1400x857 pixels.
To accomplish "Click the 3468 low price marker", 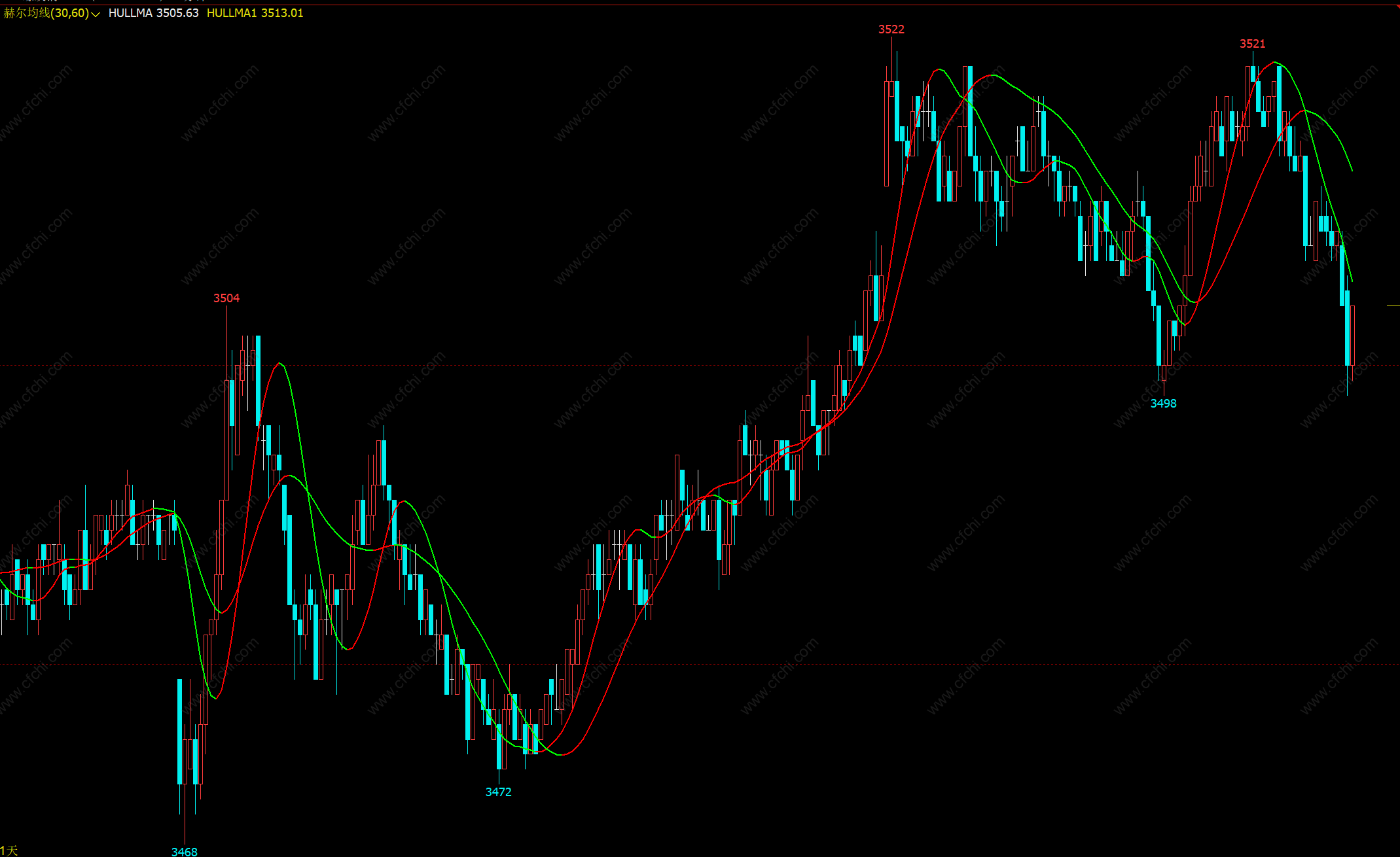I will [x=184, y=851].
